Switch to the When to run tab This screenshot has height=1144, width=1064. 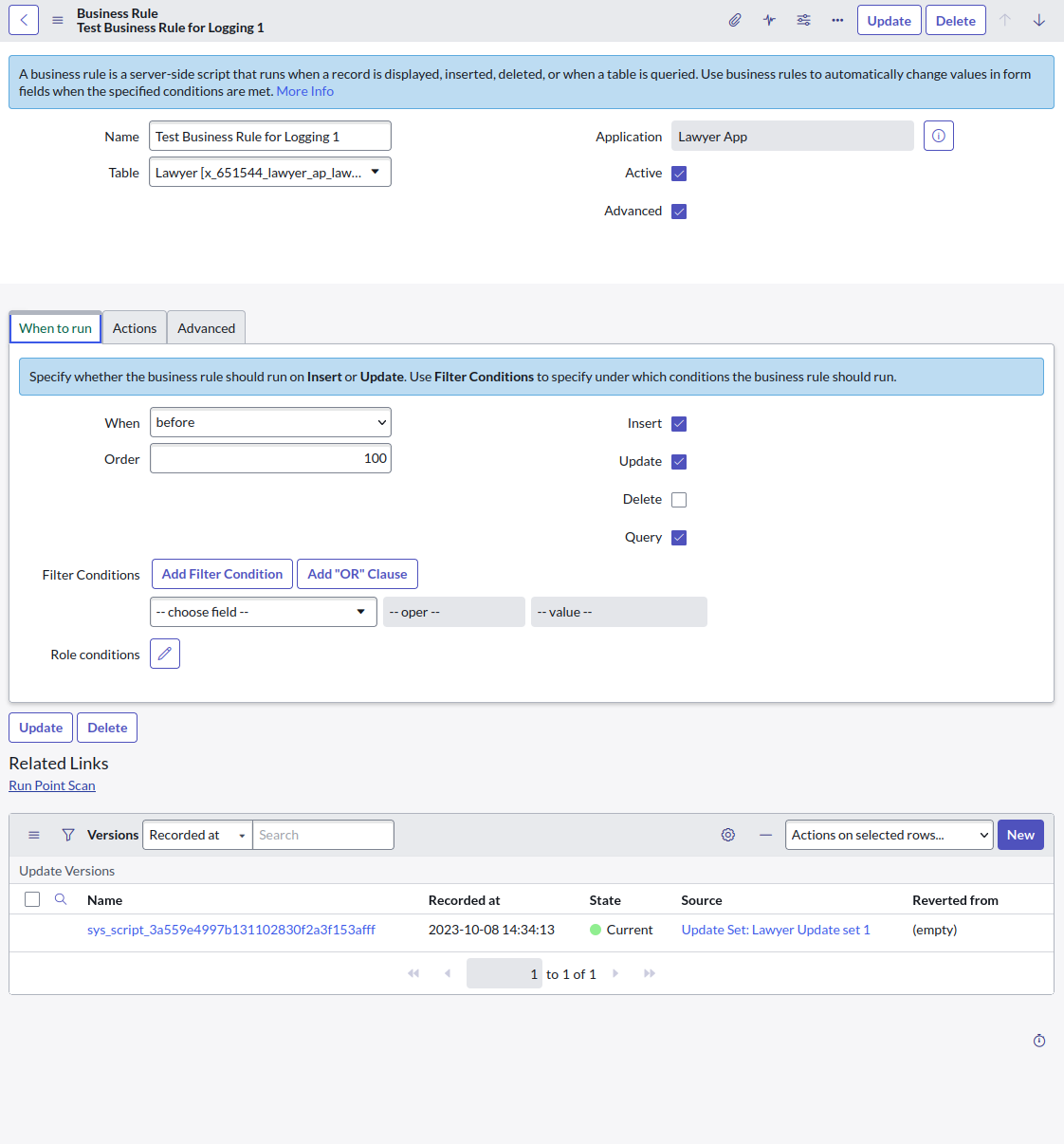[x=55, y=328]
